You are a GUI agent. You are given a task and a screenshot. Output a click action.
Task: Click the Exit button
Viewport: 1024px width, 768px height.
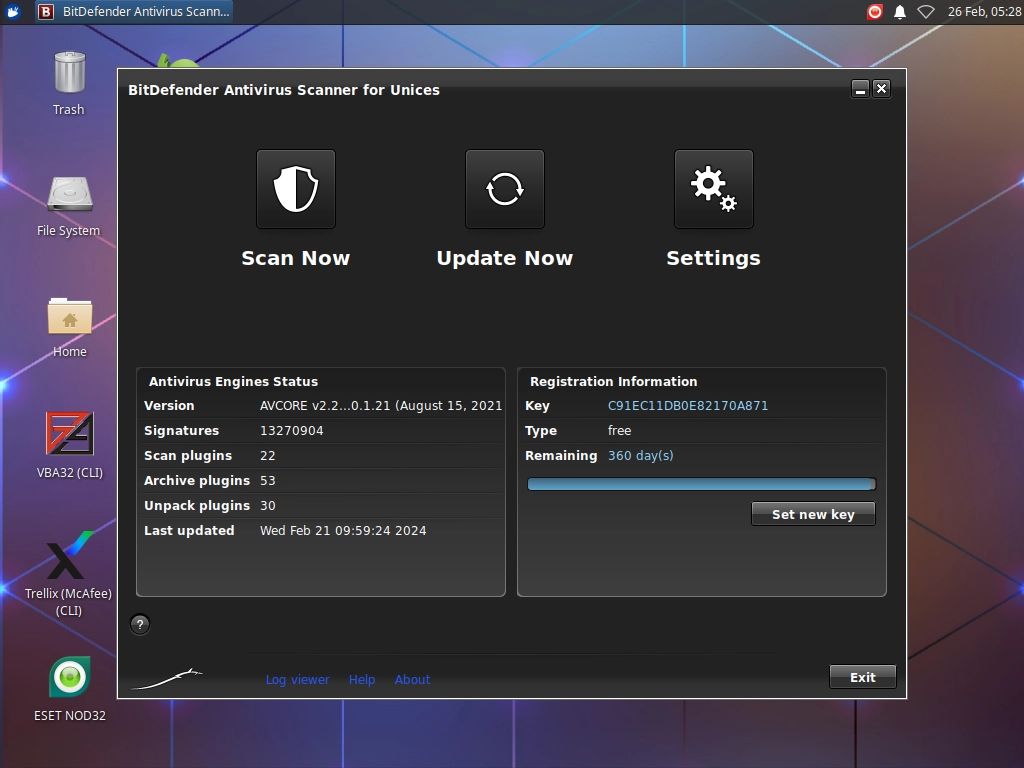(x=863, y=677)
